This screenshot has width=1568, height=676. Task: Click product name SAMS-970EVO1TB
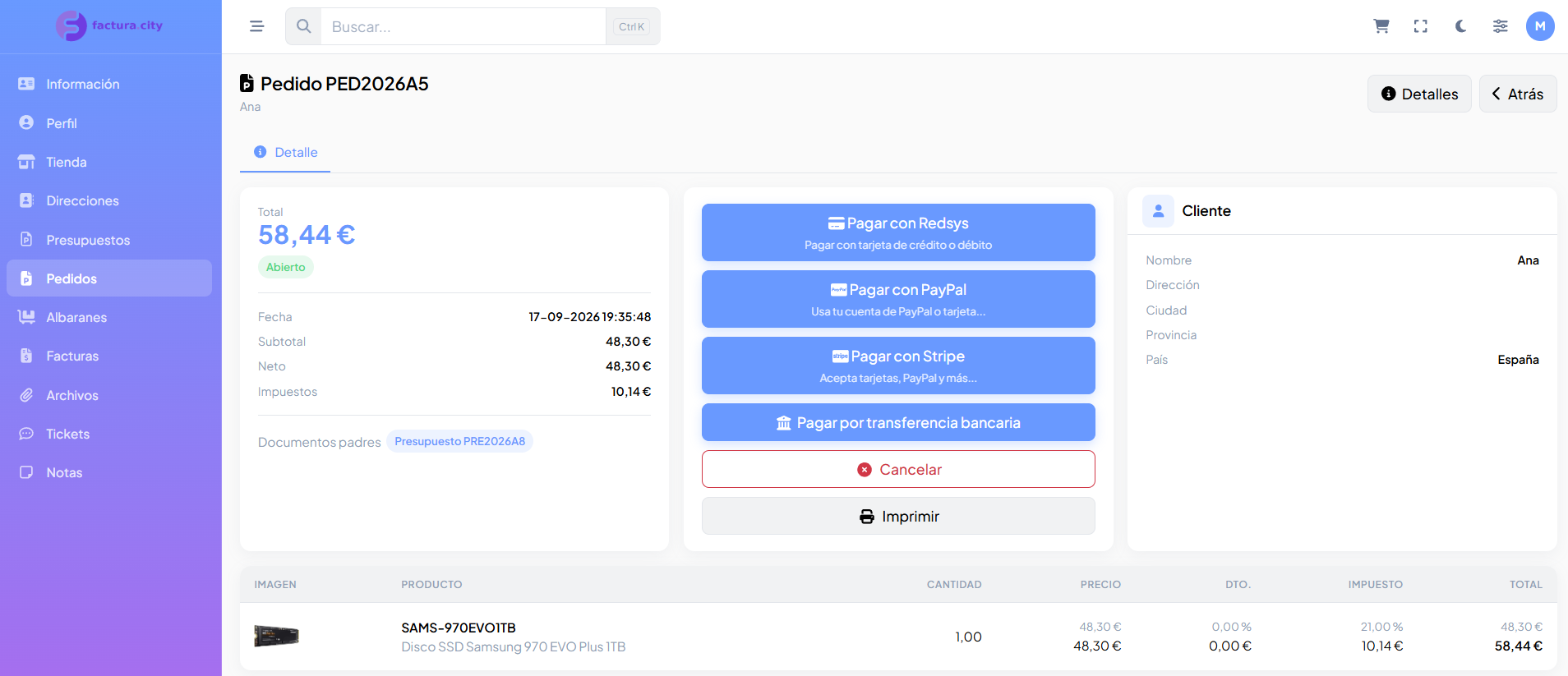459,628
